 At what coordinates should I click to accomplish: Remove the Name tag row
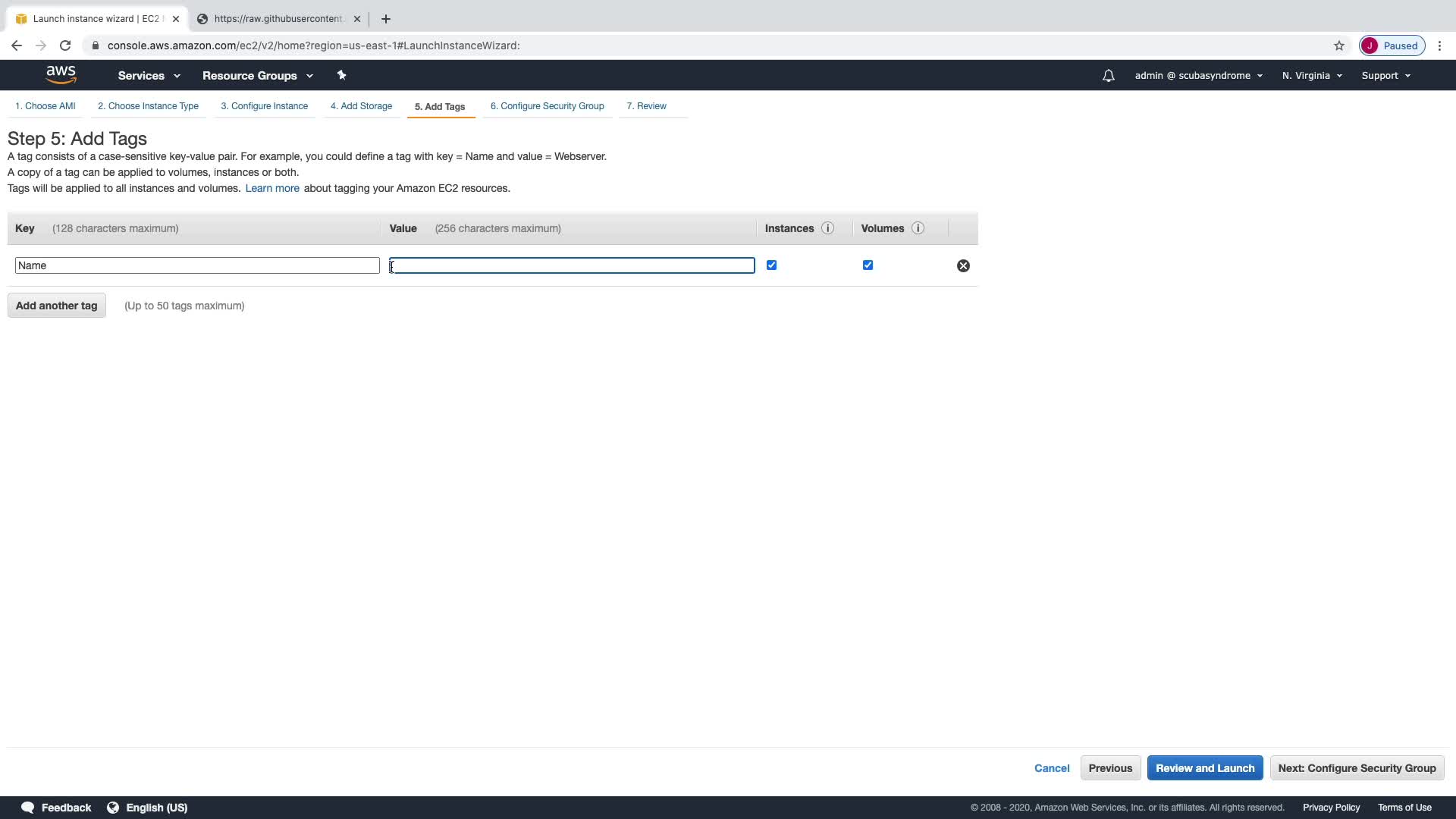(x=963, y=265)
